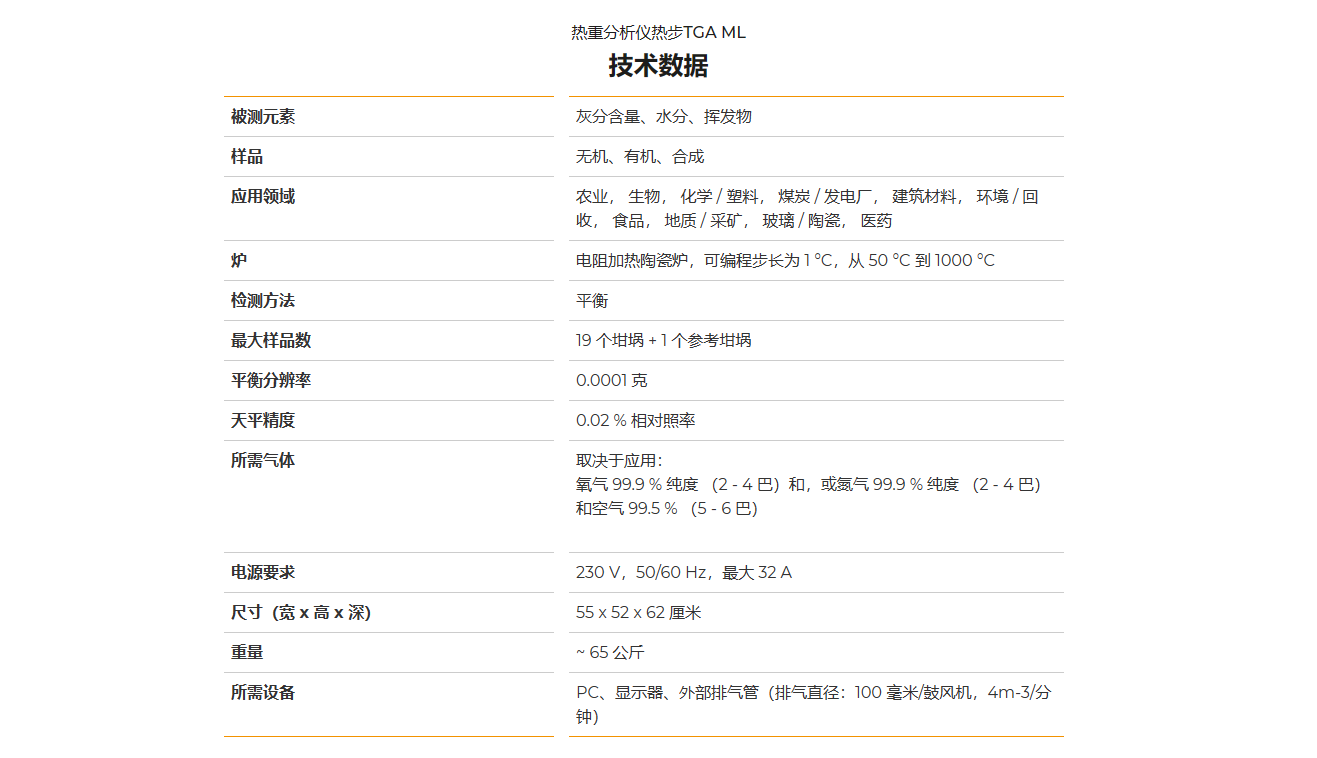Click the 0.0001 克 resolution value
This screenshot has height=758, width=1317.
point(611,381)
